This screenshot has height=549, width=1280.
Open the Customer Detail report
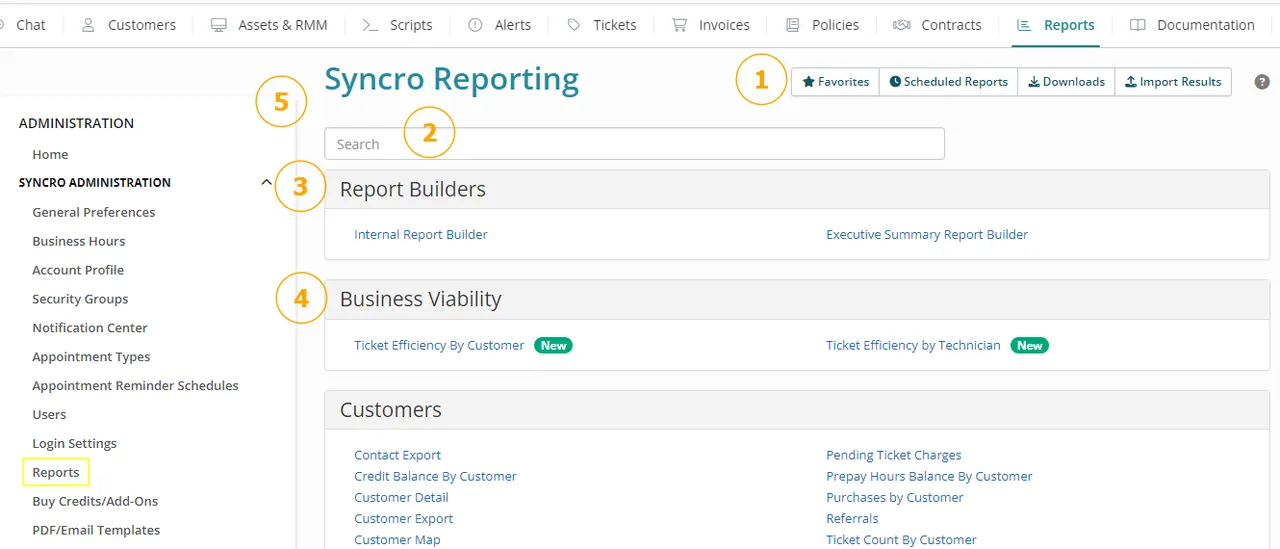coord(401,497)
